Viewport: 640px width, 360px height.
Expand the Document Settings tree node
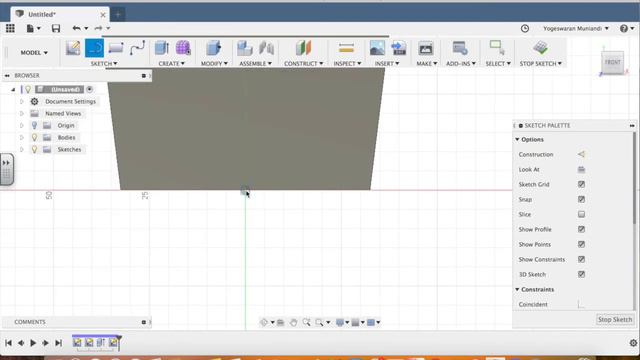(x=22, y=102)
